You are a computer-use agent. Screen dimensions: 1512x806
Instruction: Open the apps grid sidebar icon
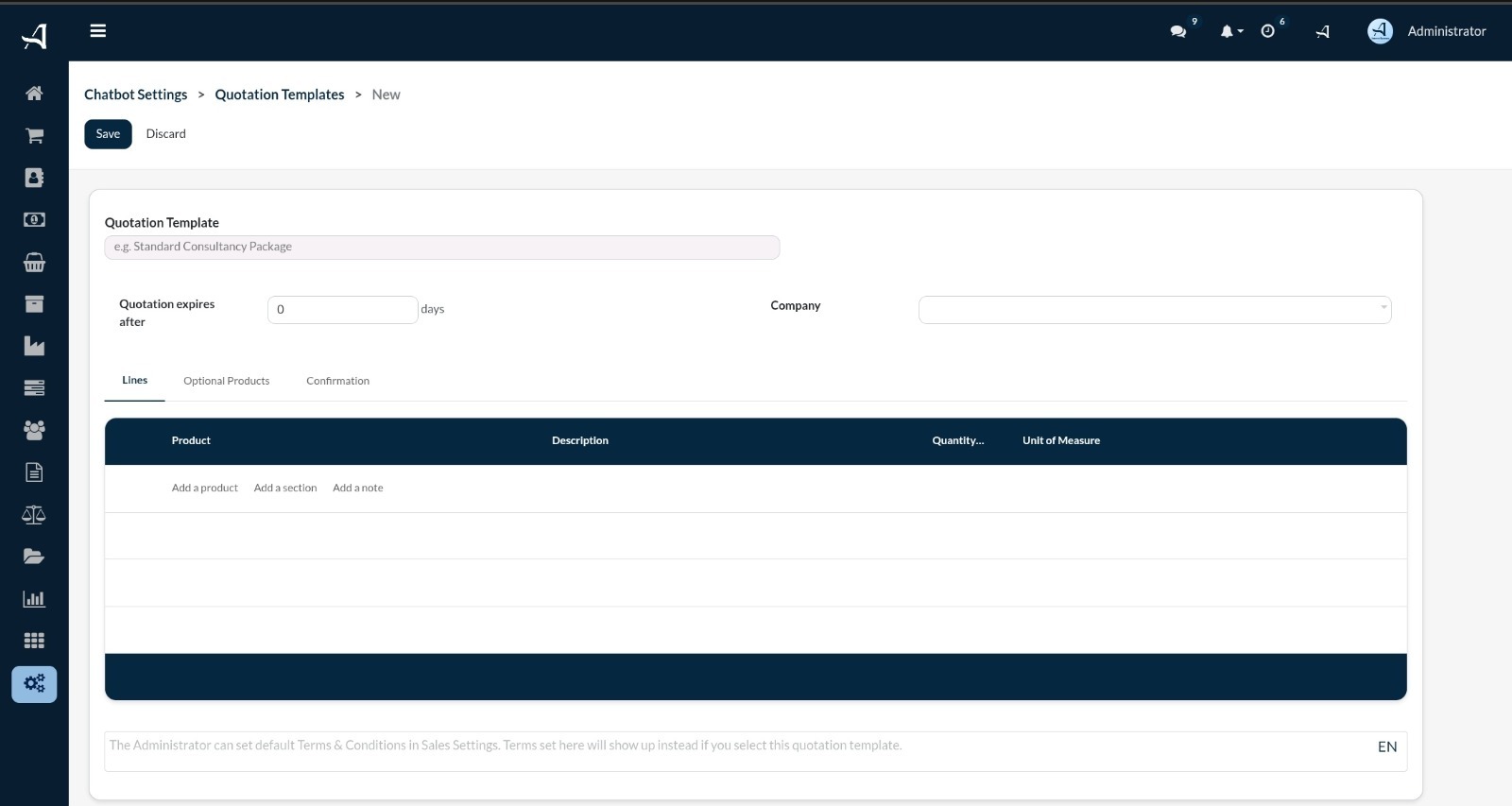[34, 641]
